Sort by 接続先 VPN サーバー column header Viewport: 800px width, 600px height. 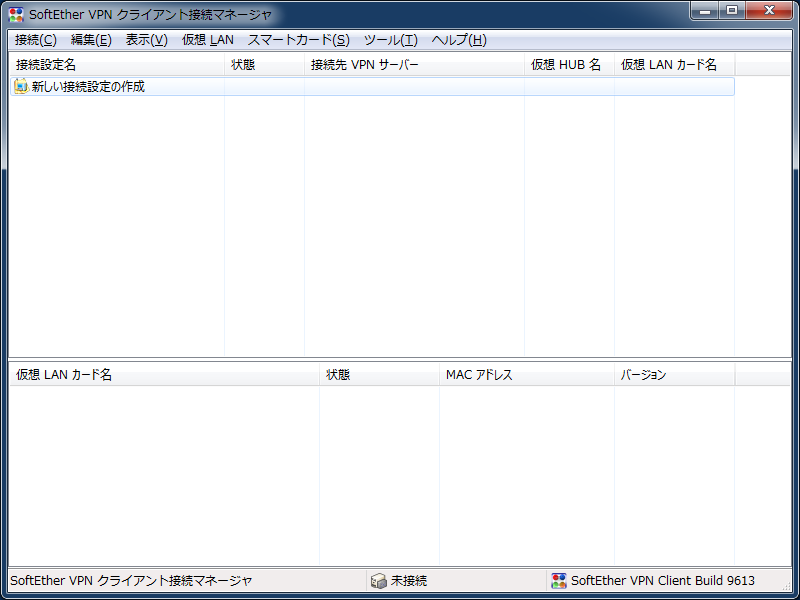(414, 65)
